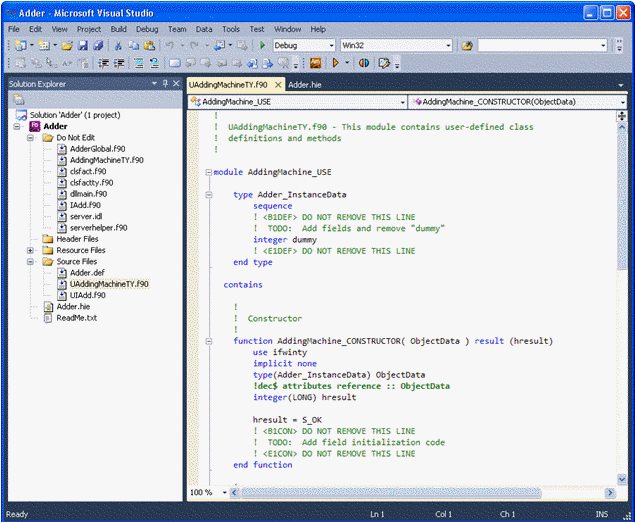Screen dimensions: 635x522
Task: Open the AddingMachine_CONSTRUCTOR member dropdown
Action: pos(622,102)
